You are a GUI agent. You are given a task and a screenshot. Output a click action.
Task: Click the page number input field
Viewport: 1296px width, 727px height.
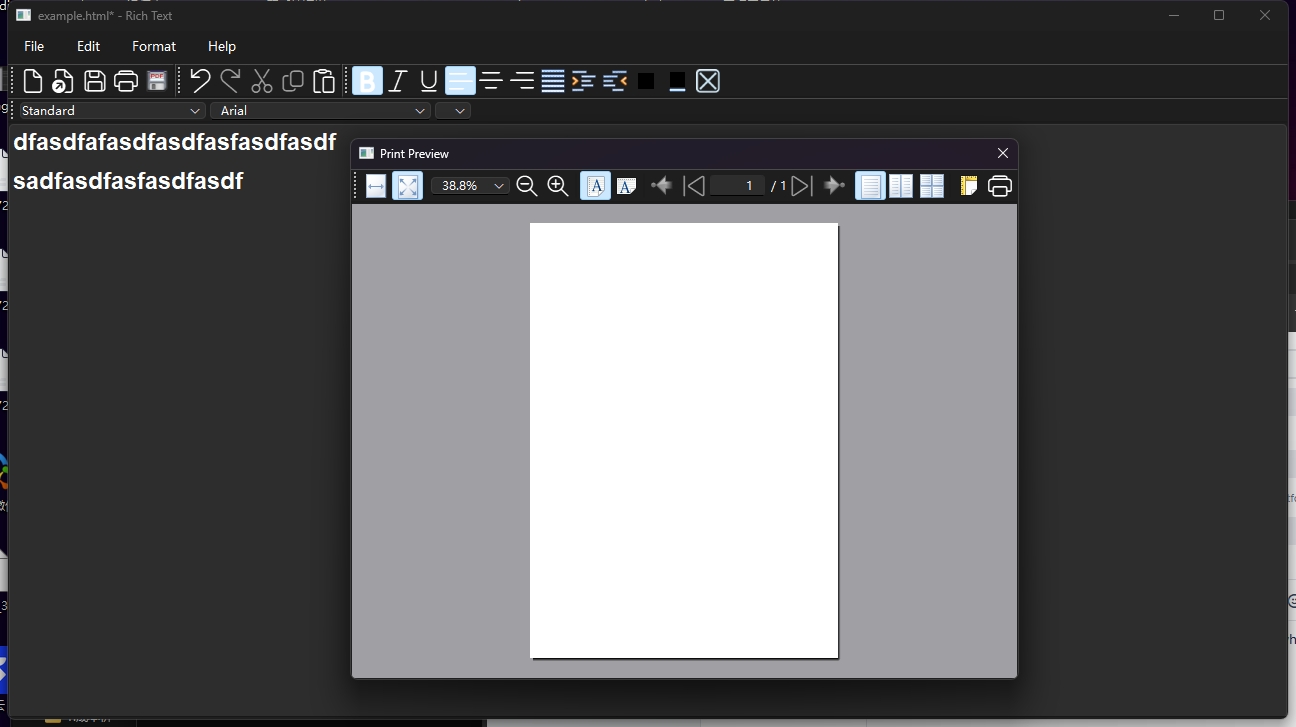click(x=738, y=186)
